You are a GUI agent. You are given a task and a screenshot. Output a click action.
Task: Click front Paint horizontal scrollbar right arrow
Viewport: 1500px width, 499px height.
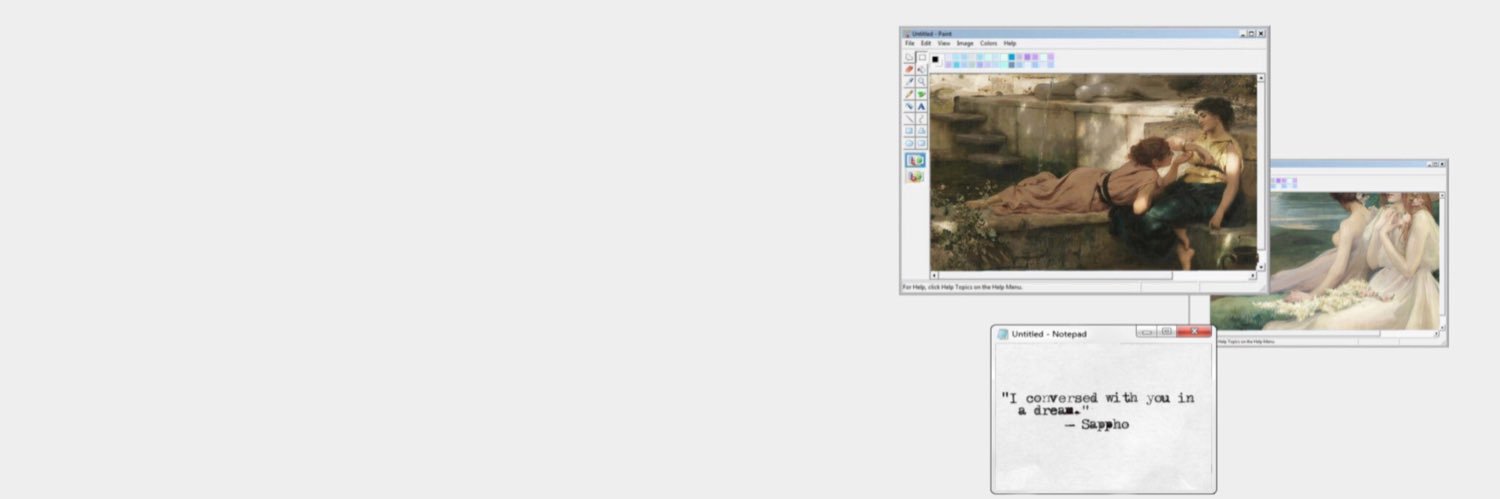pos(1252,275)
